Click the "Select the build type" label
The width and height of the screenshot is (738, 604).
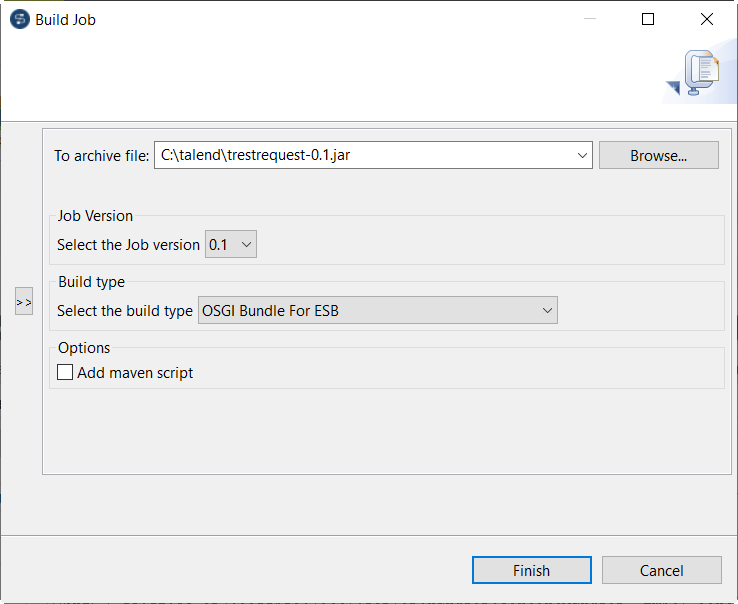pos(124,311)
